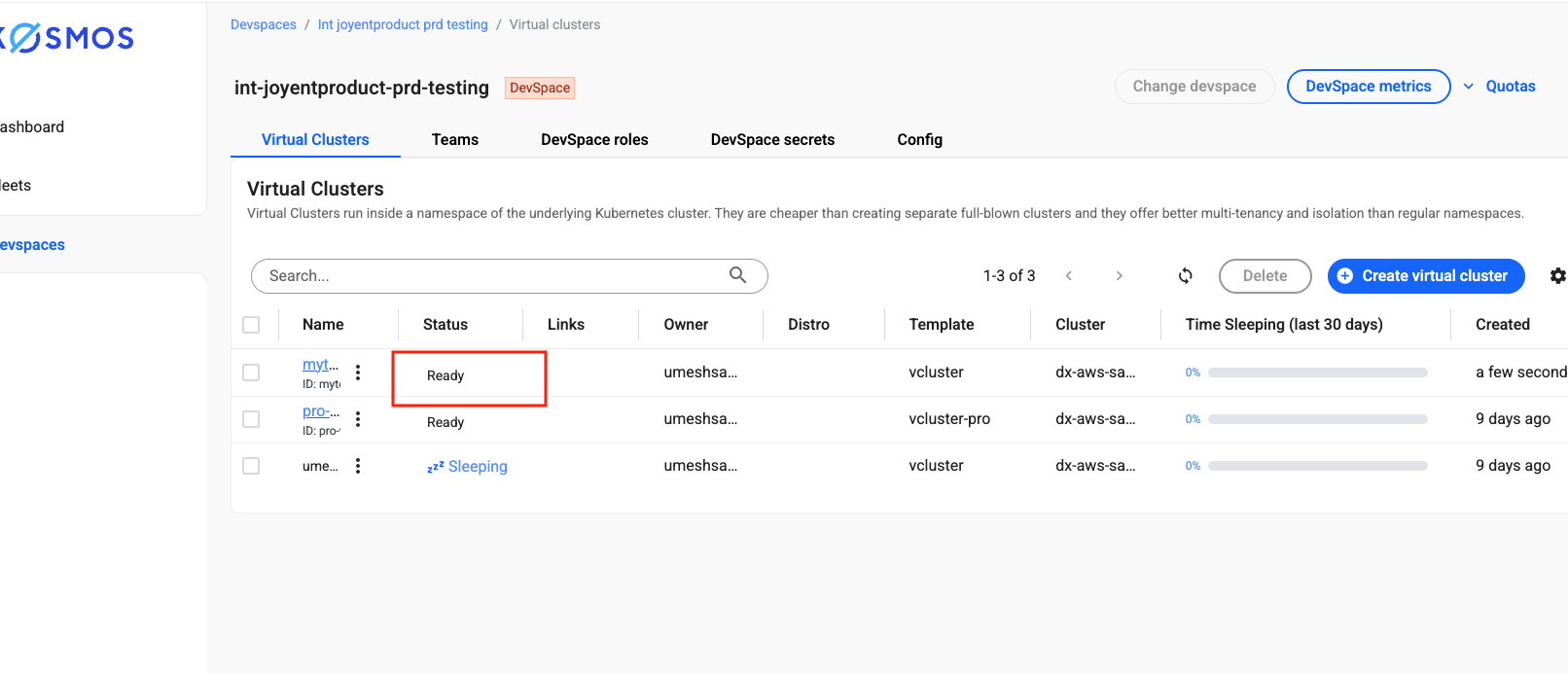Click the Name column header
1568x674 pixels.
click(x=323, y=325)
